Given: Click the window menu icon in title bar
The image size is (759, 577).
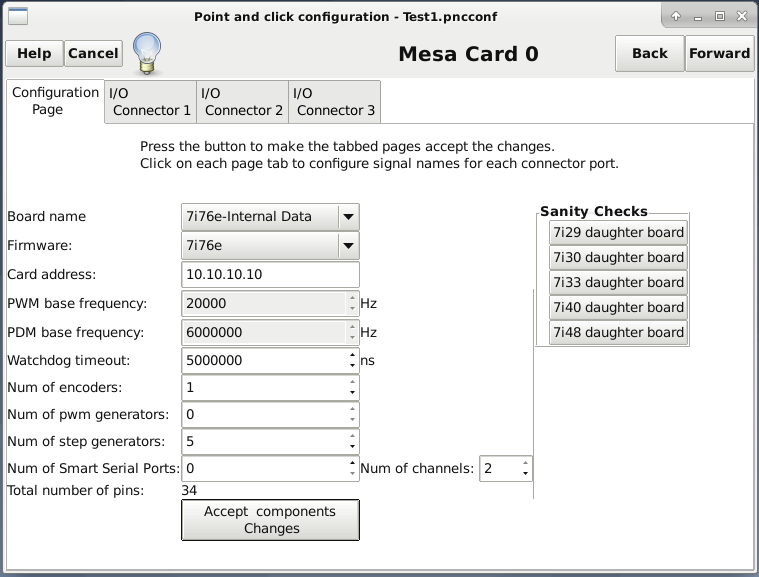Looking at the screenshot, I should tap(18, 16).
